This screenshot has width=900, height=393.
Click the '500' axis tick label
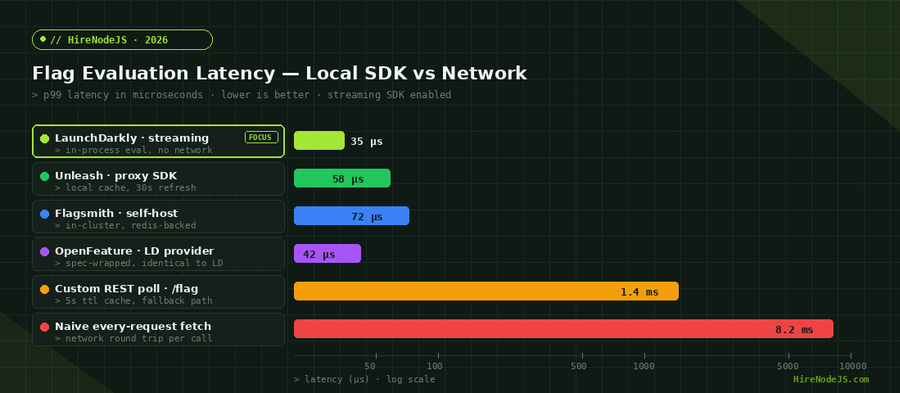tap(579, 366)
